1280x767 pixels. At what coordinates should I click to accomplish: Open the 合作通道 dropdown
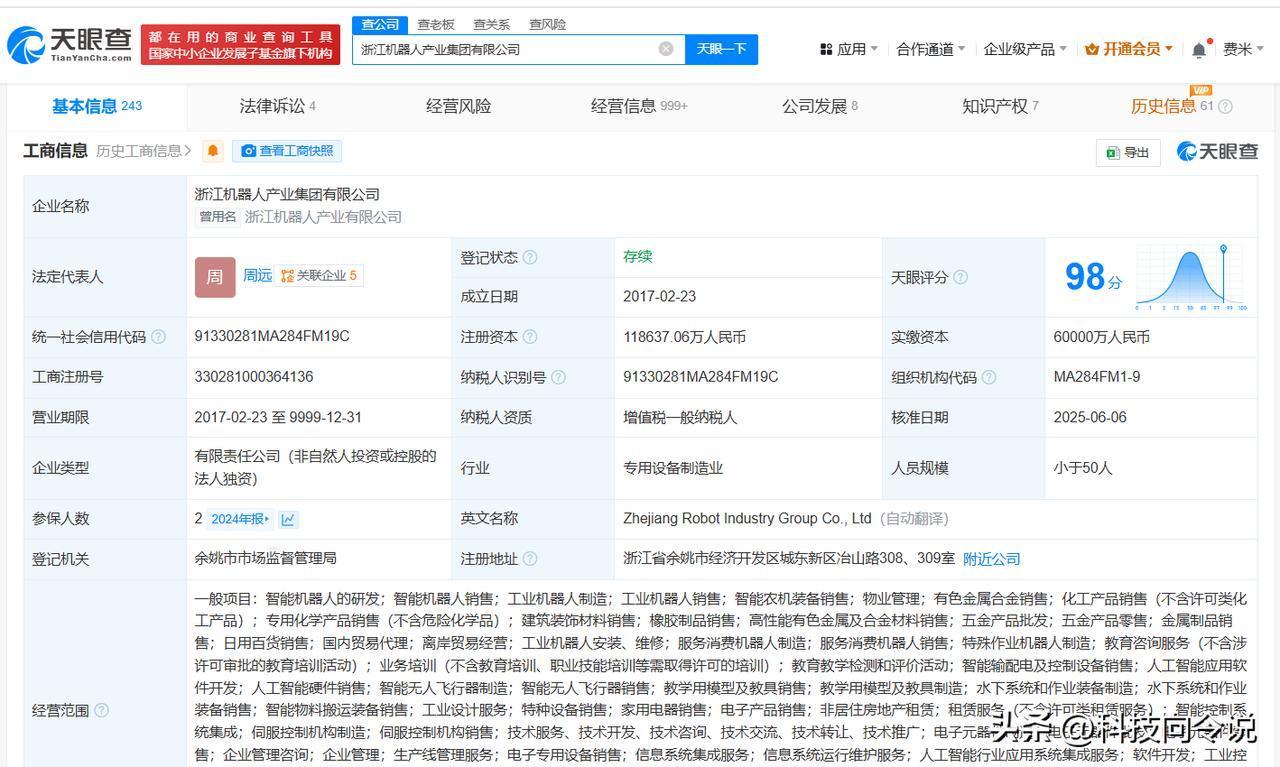pyautogui.click(x=931, y=49)
